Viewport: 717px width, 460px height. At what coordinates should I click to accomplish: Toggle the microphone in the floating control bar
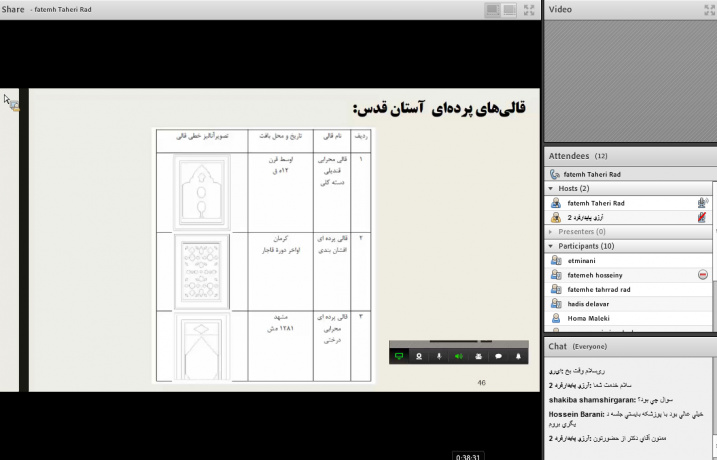[439, 356]
